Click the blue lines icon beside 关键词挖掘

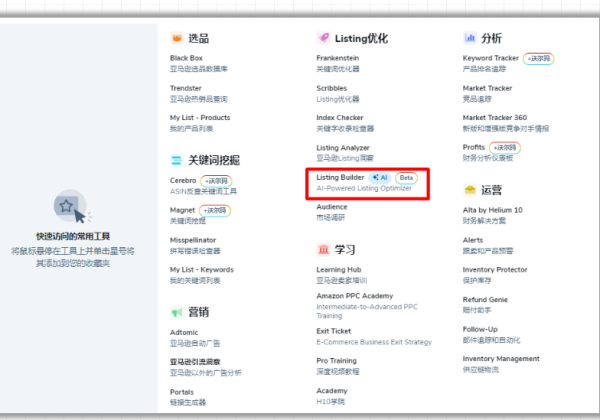point(177,160)
